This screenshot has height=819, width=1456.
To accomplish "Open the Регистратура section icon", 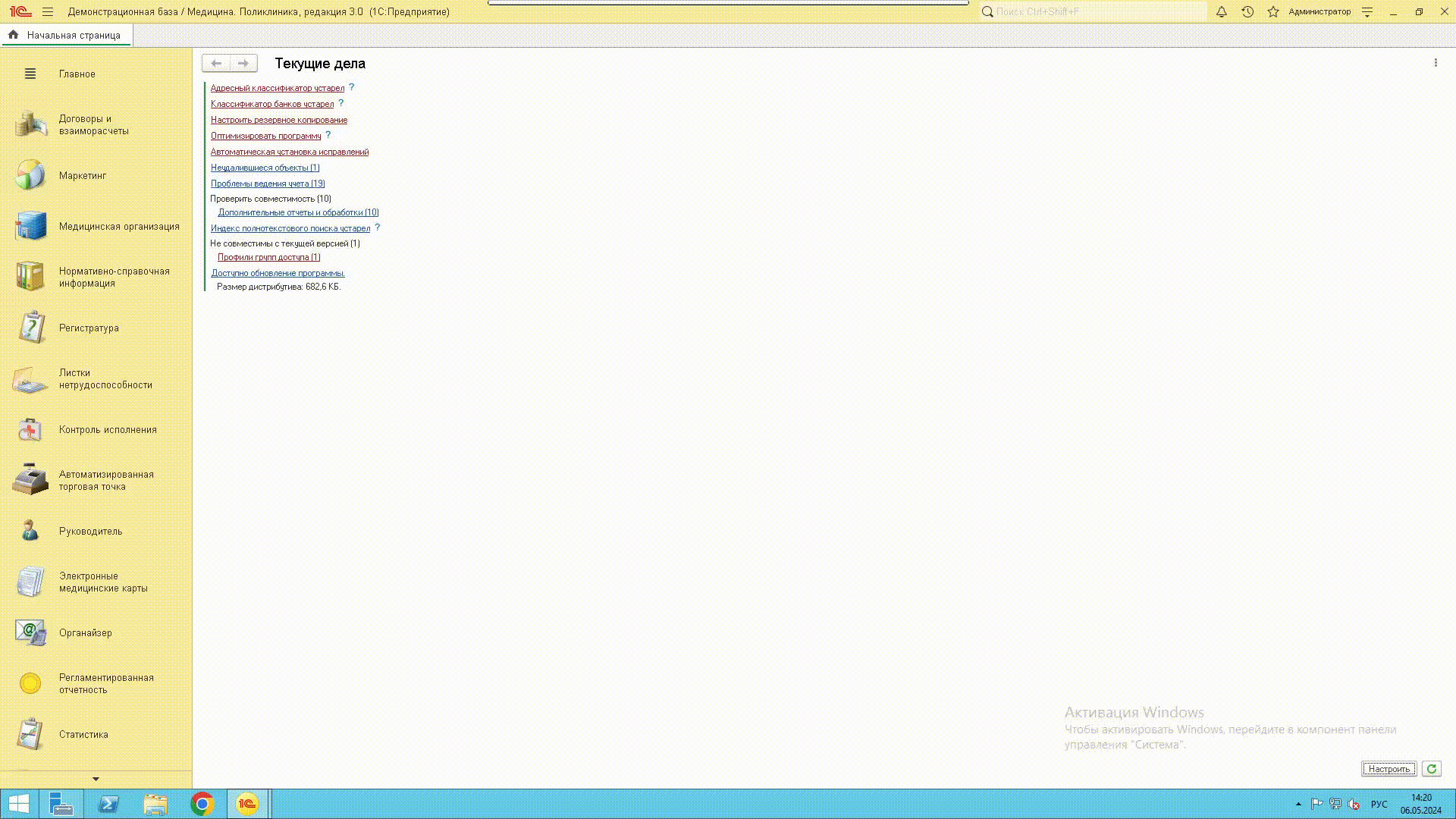I will [30, 328].
